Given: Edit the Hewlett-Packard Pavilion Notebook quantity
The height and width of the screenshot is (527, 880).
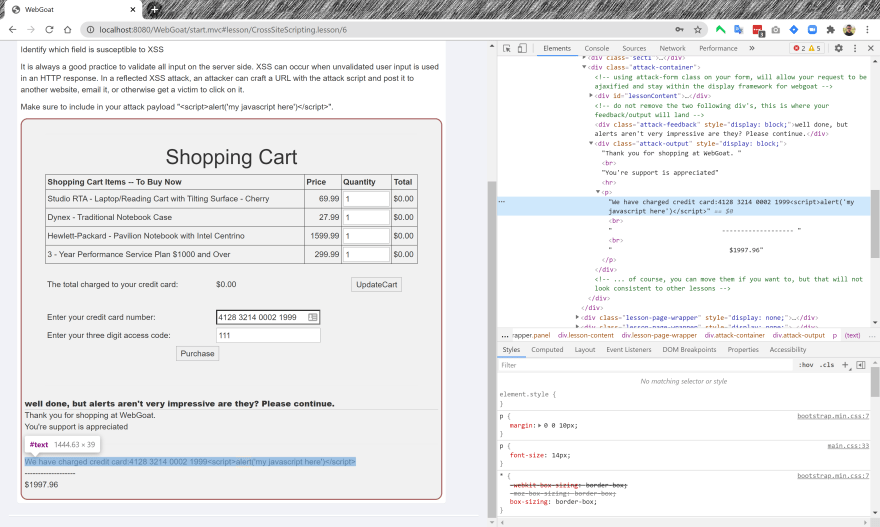Looking at the screenshot, I should pyautogui.click(x=366, y=236).
